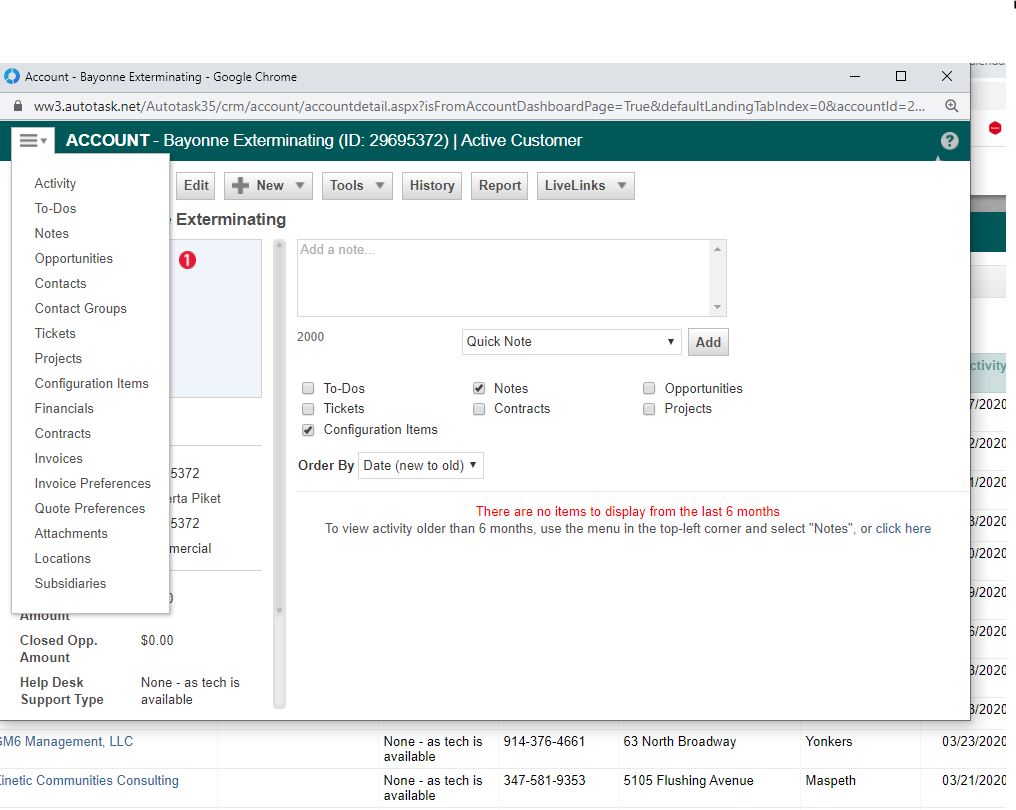The height and width of the screenshot is (810, 1016).
Task: Open Subsidiaries menu entry
Action: pos(70,583)
